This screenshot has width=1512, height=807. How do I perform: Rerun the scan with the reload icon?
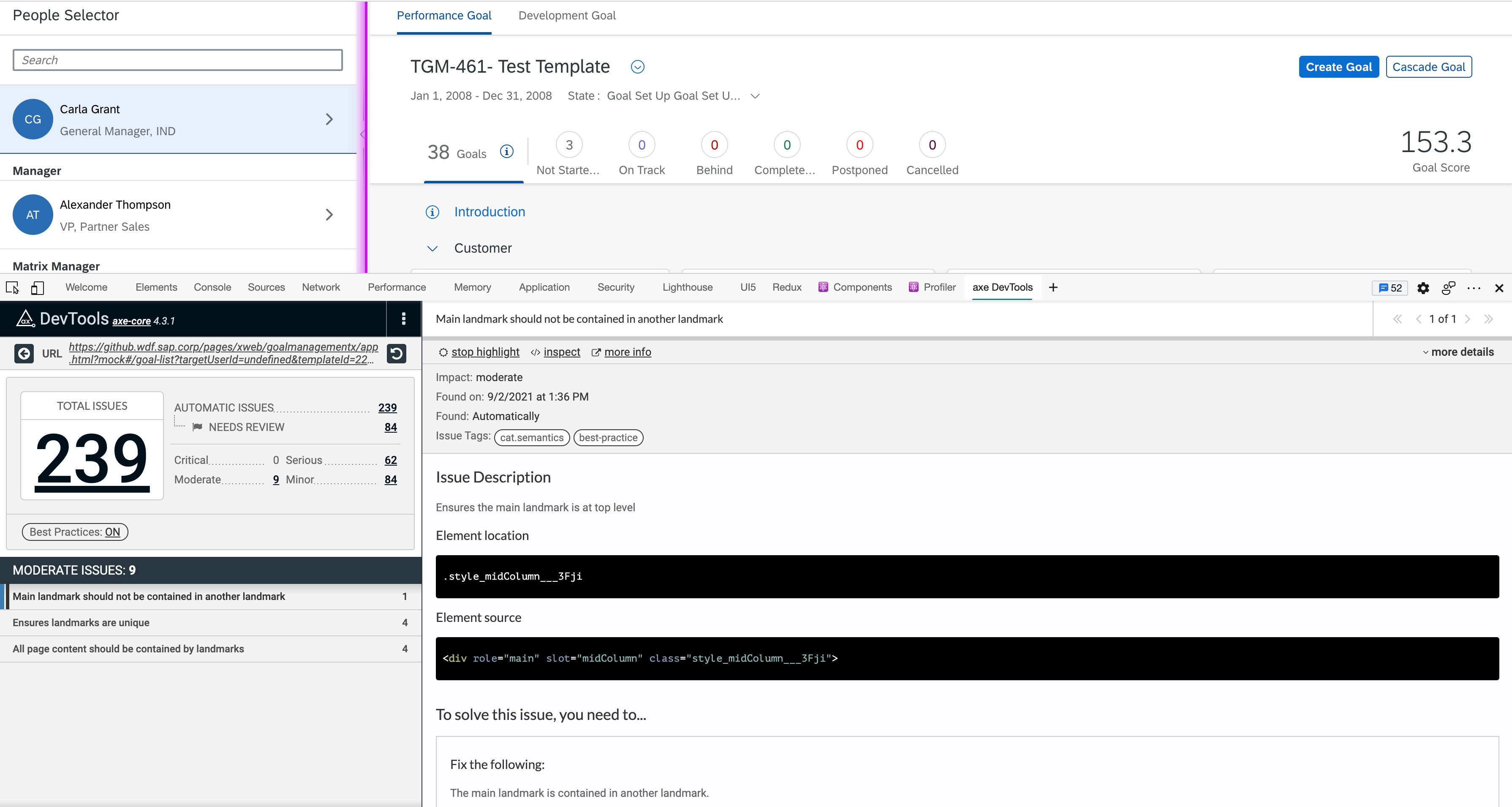pyautogui.click(x=397, y=354)
